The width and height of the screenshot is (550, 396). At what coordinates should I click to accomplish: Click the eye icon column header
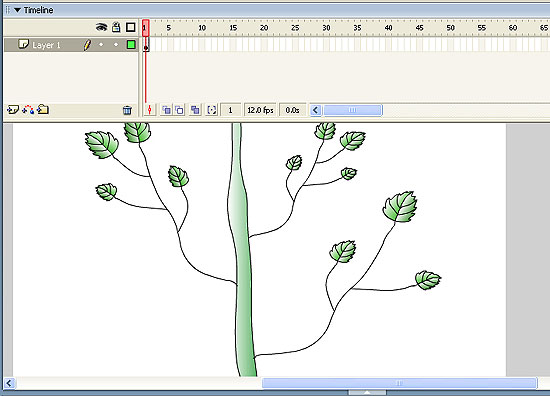pos(101,27)
